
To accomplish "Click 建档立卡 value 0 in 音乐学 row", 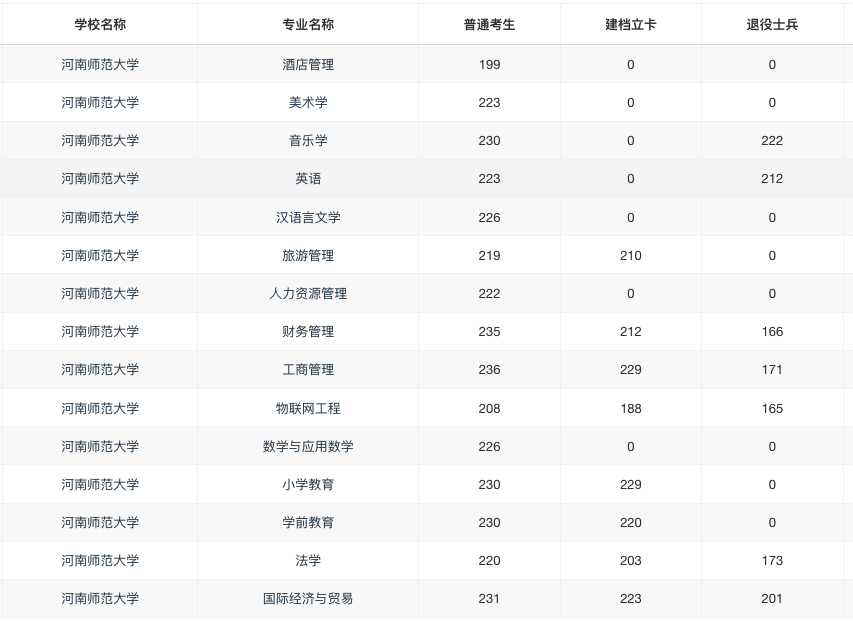I will 631,141.
